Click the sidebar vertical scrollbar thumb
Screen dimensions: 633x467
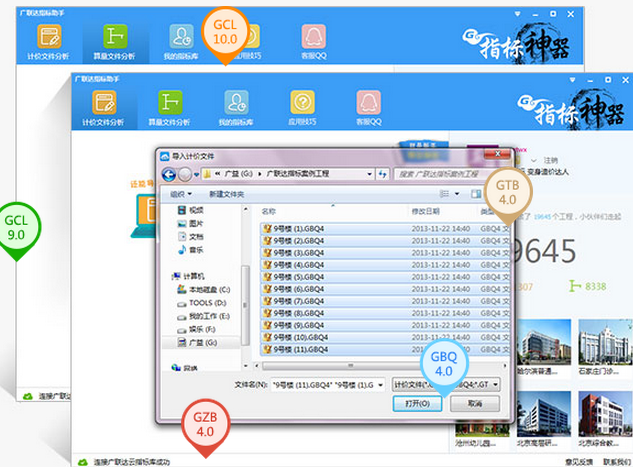pos(245,306)
